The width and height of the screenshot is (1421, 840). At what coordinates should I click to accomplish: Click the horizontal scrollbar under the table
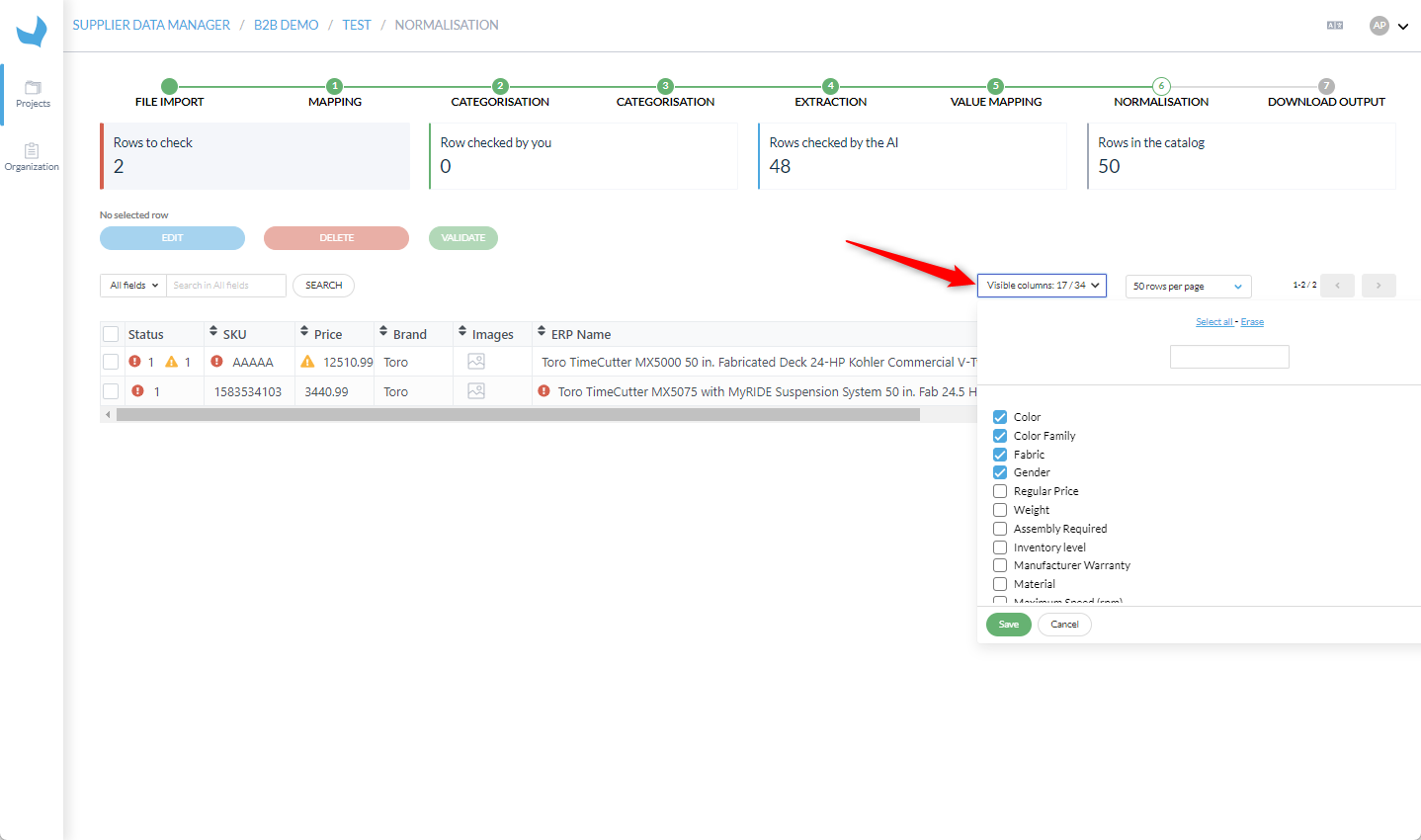[518, 415]
